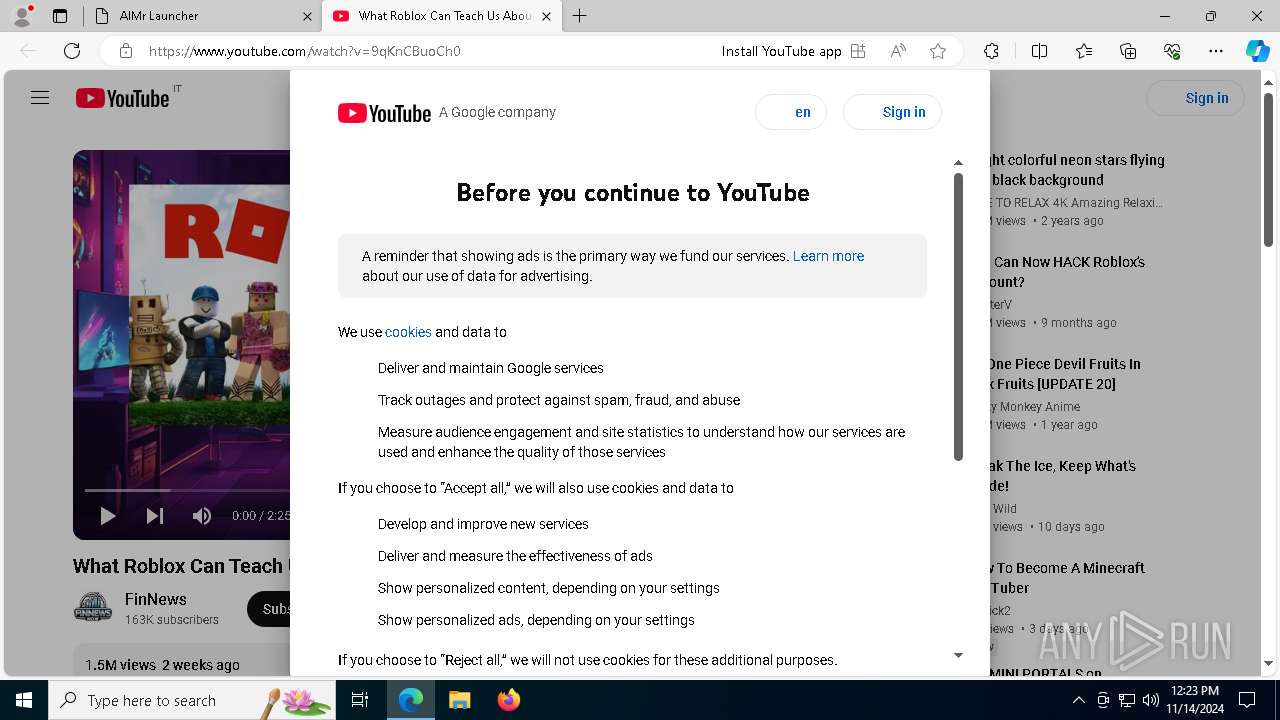The height and width of the screenshot is (720, 1280).
Task: Refresh the current page
Action: tap(72, 51)
